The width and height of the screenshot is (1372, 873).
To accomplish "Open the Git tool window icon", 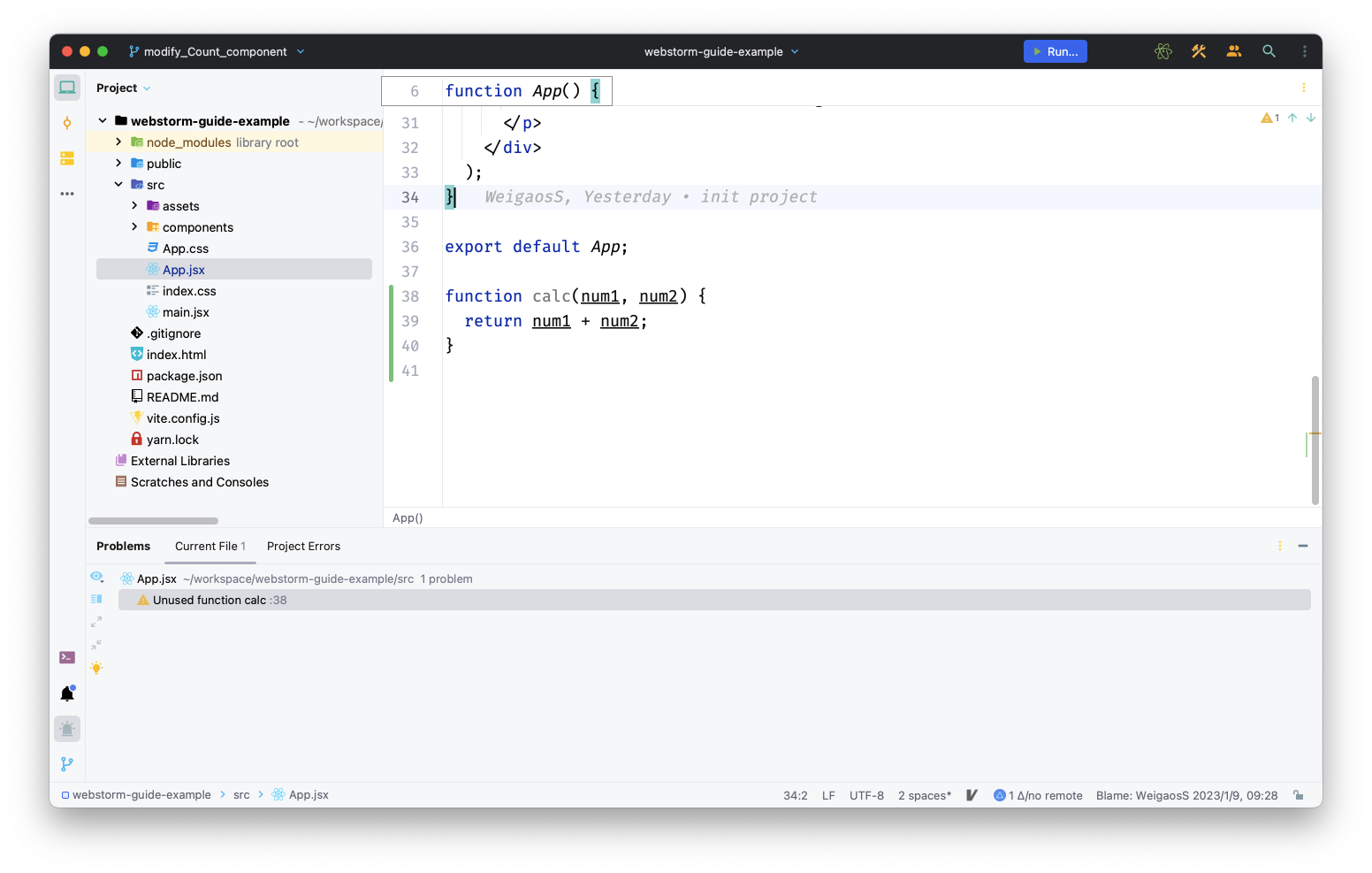I will pyautogui.click(x=67, y=764).
